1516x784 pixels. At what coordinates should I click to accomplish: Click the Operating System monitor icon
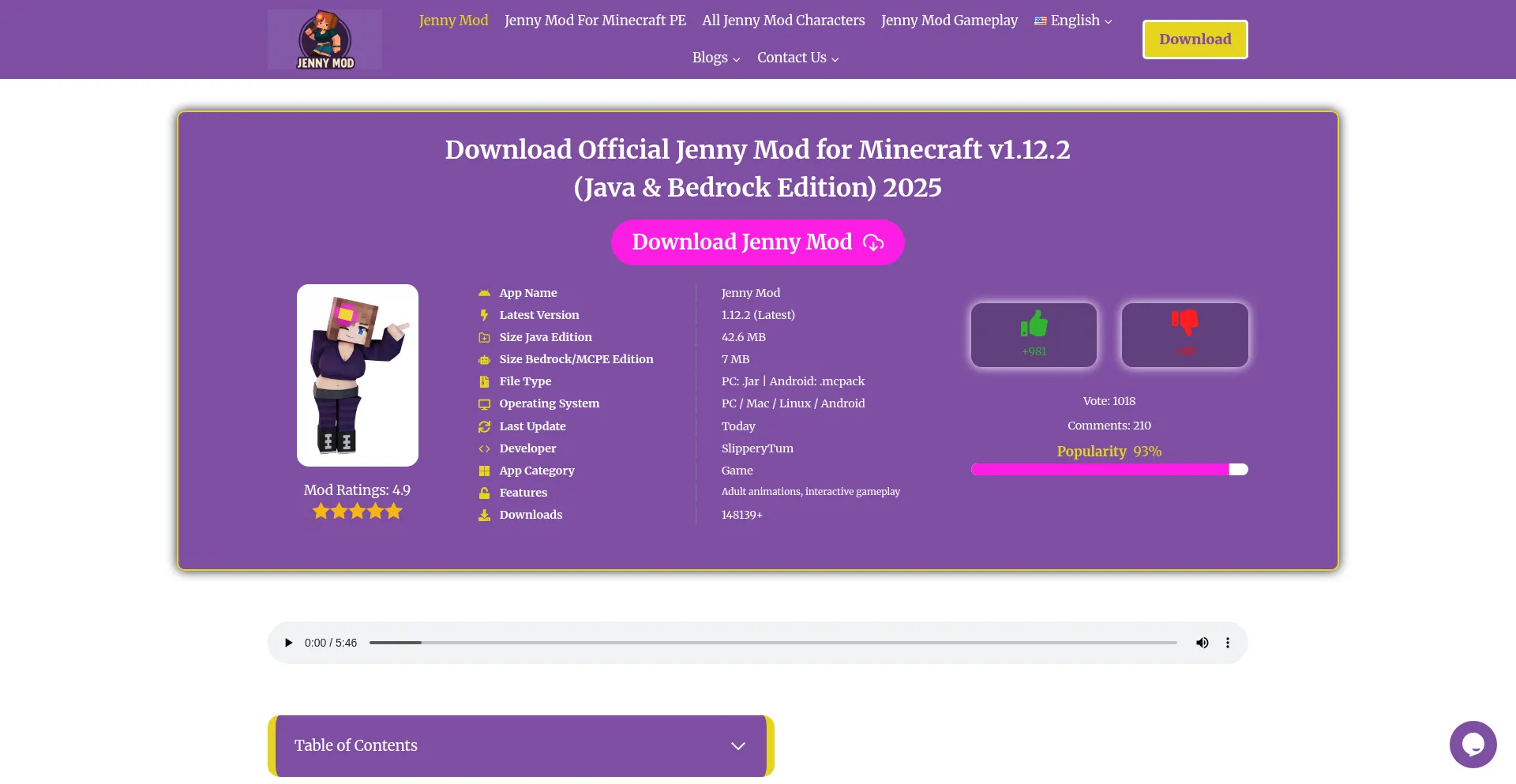pyautogui.click(x=484, y=403)
